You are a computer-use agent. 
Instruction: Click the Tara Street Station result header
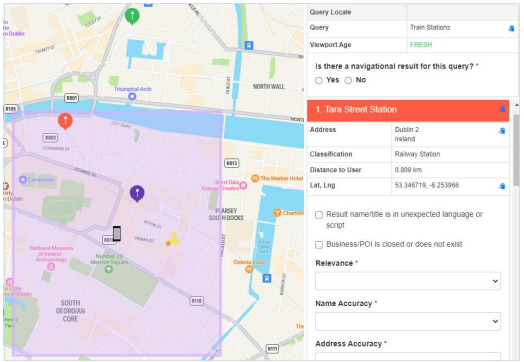[408, 110]
